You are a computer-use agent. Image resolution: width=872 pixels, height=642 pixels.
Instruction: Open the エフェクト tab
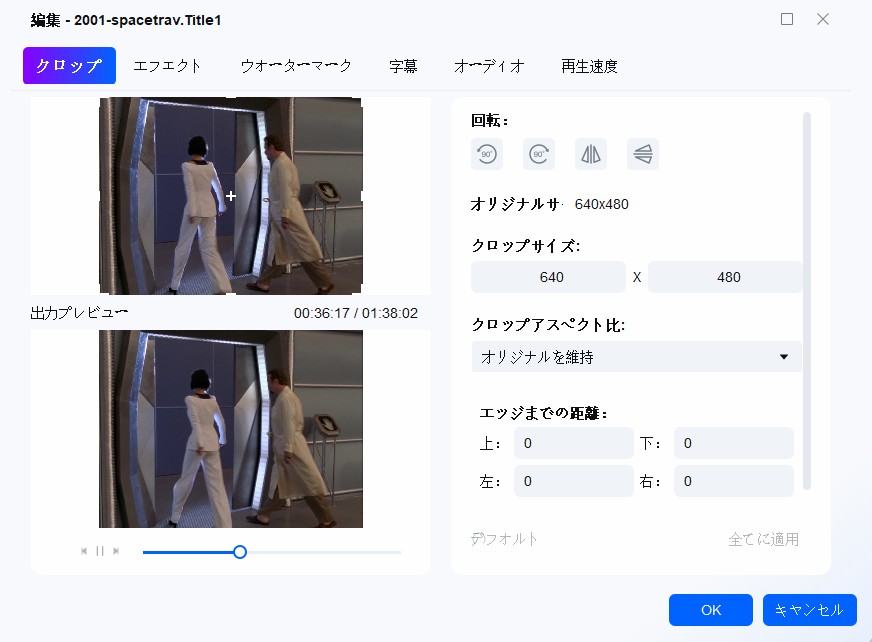167,66
